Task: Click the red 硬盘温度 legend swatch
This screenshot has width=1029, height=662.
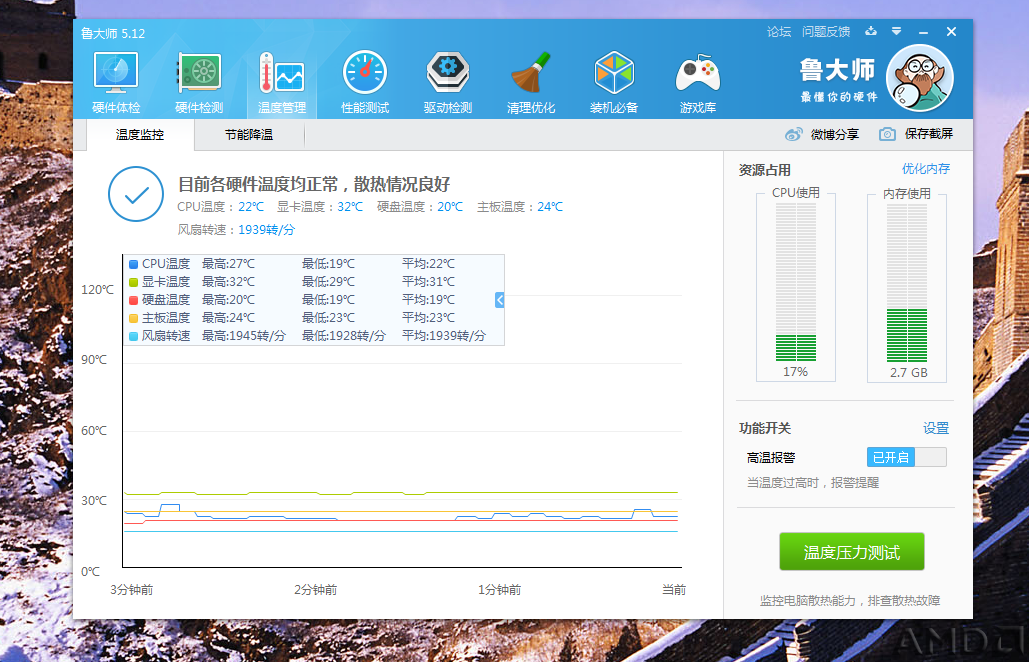Action: click(x=133, y=300)
